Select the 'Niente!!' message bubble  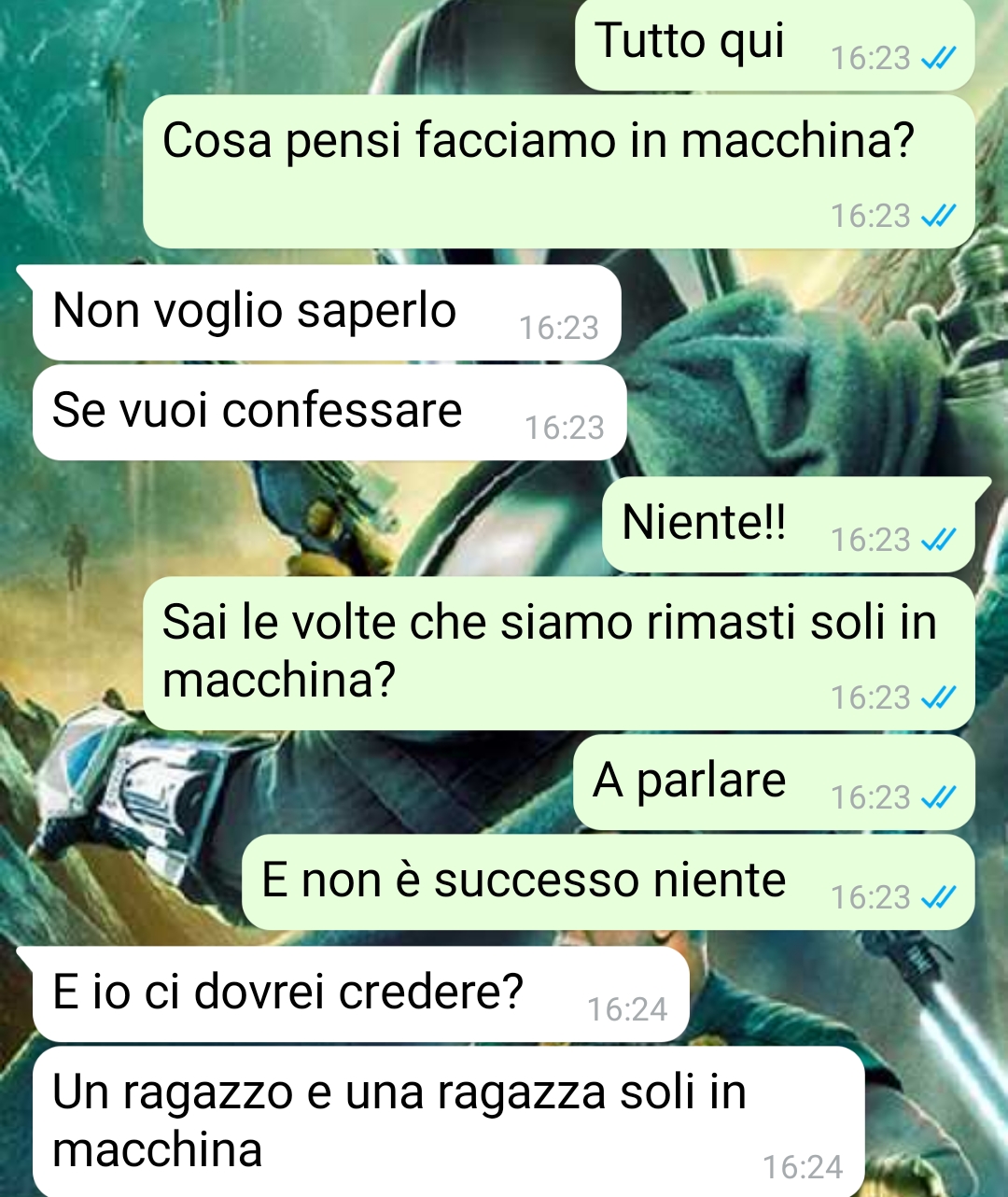789,525
